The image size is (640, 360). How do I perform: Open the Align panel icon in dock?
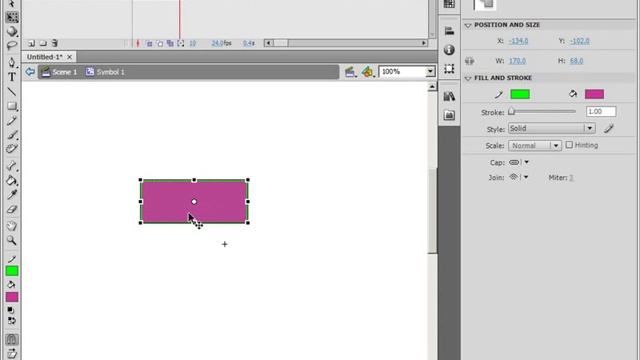pyautogui.click(x=449, y=31)
